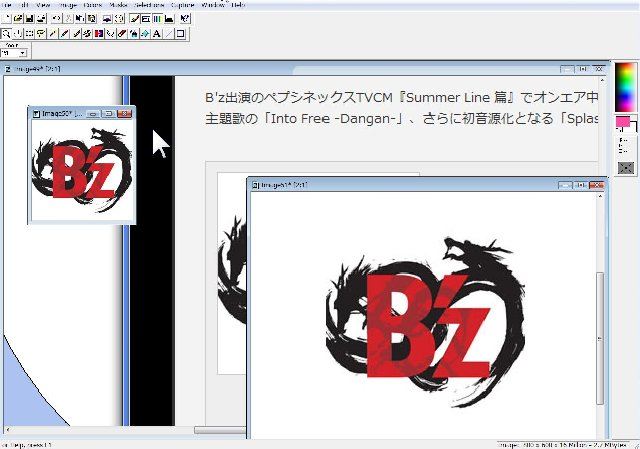Click the context Help arrow icon
This screenshot has height=449, width=640.
tap(184, 18)
